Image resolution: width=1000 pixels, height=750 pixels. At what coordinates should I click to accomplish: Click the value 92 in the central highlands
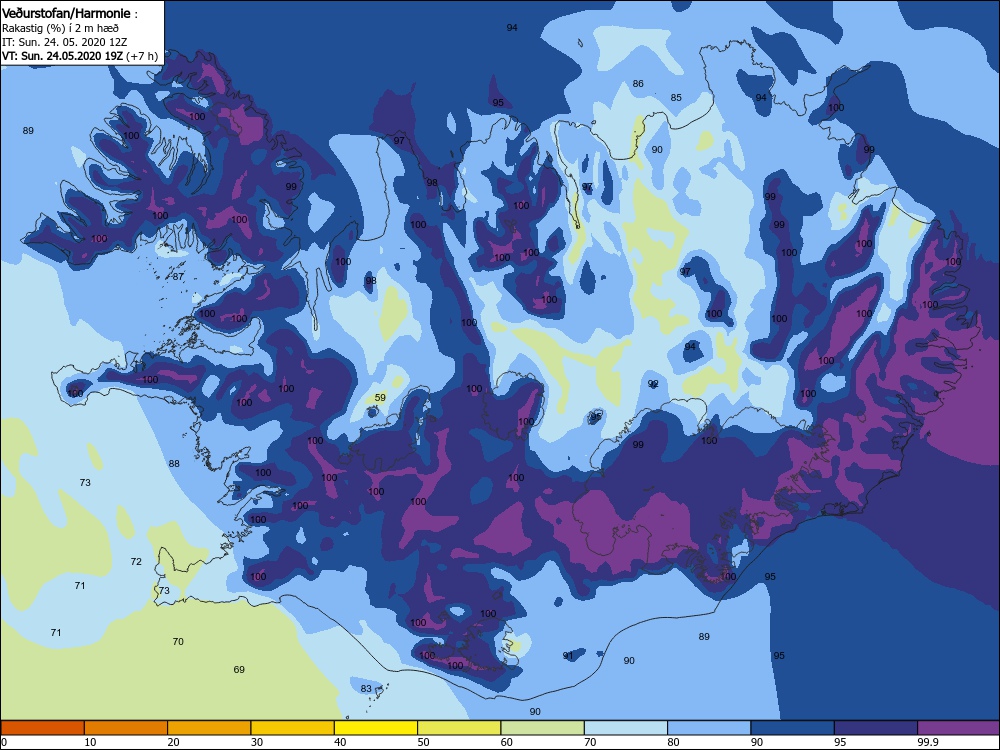click(653, 383)
